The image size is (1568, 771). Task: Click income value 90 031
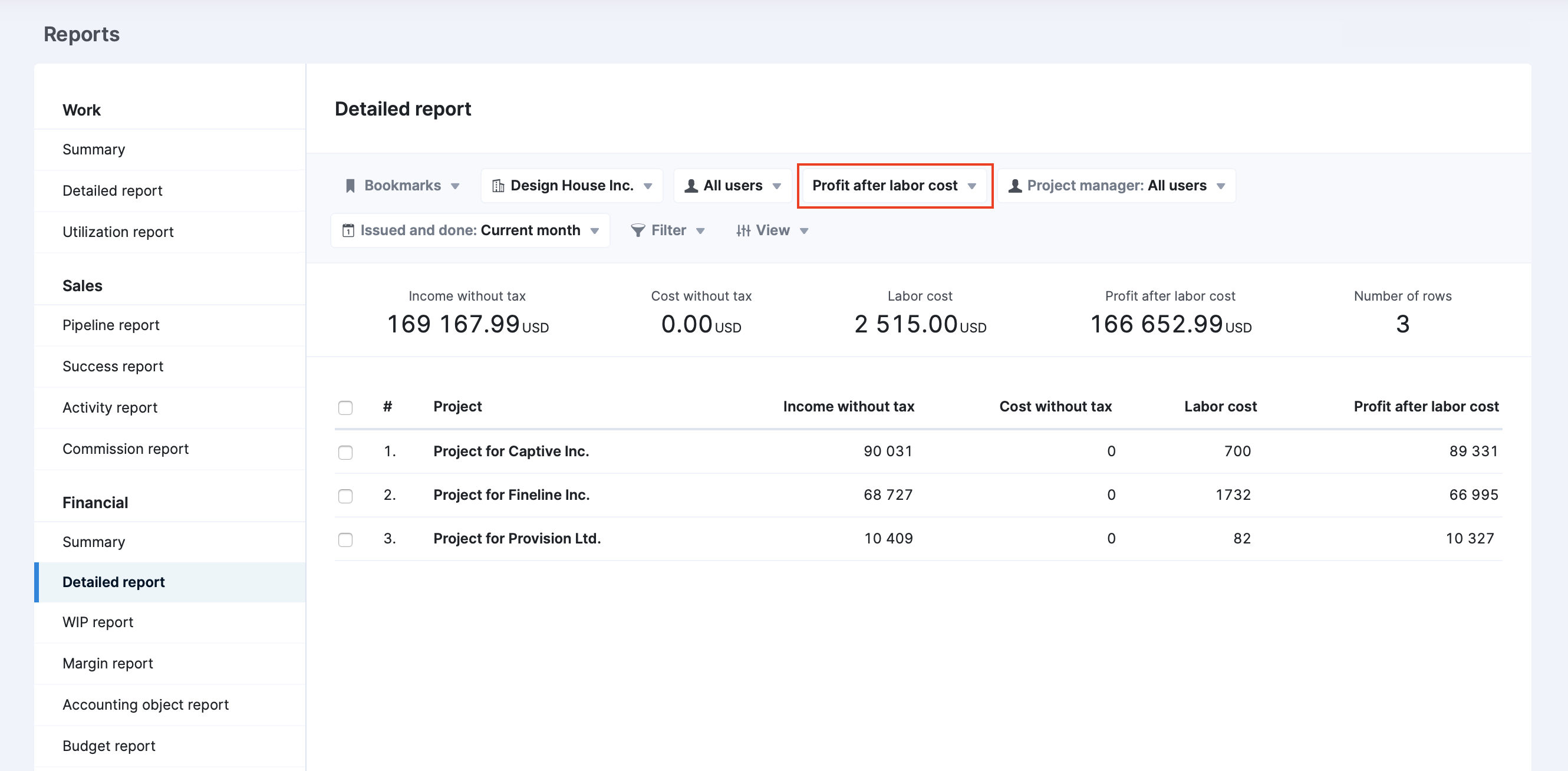[x=888, y=452]
